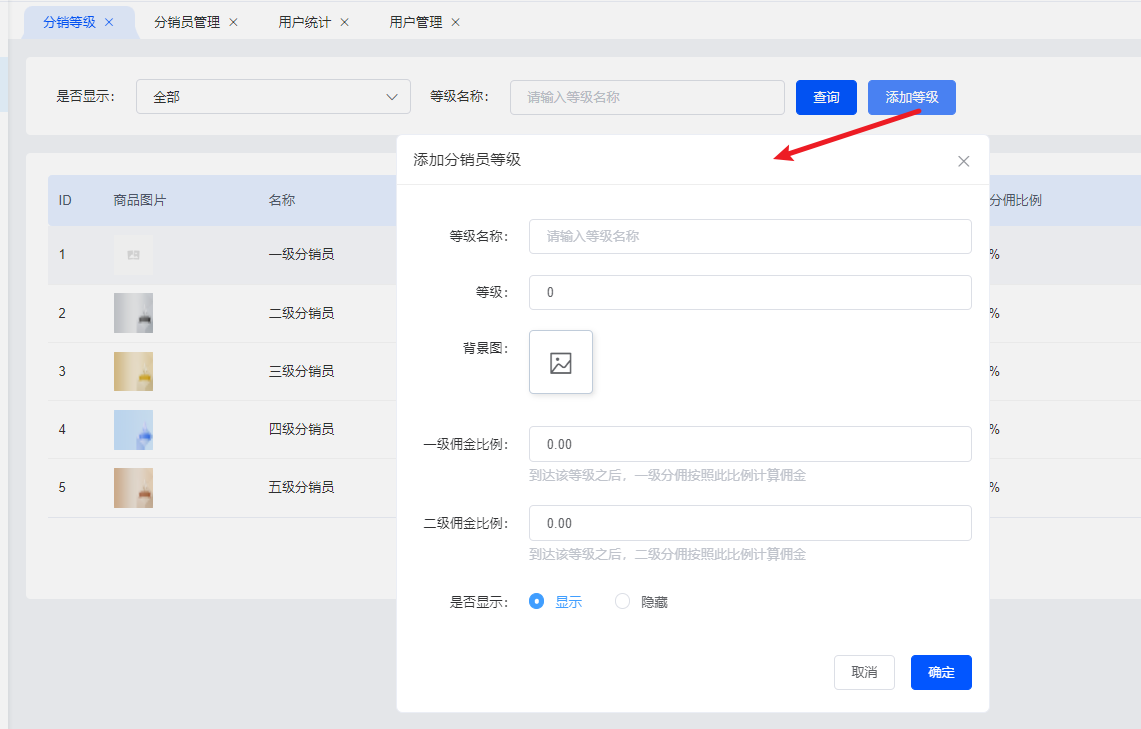This screenshot has width=1141, height=729.
Task: Close the 分销等级 tab
Action: click(x=109, y=23)
